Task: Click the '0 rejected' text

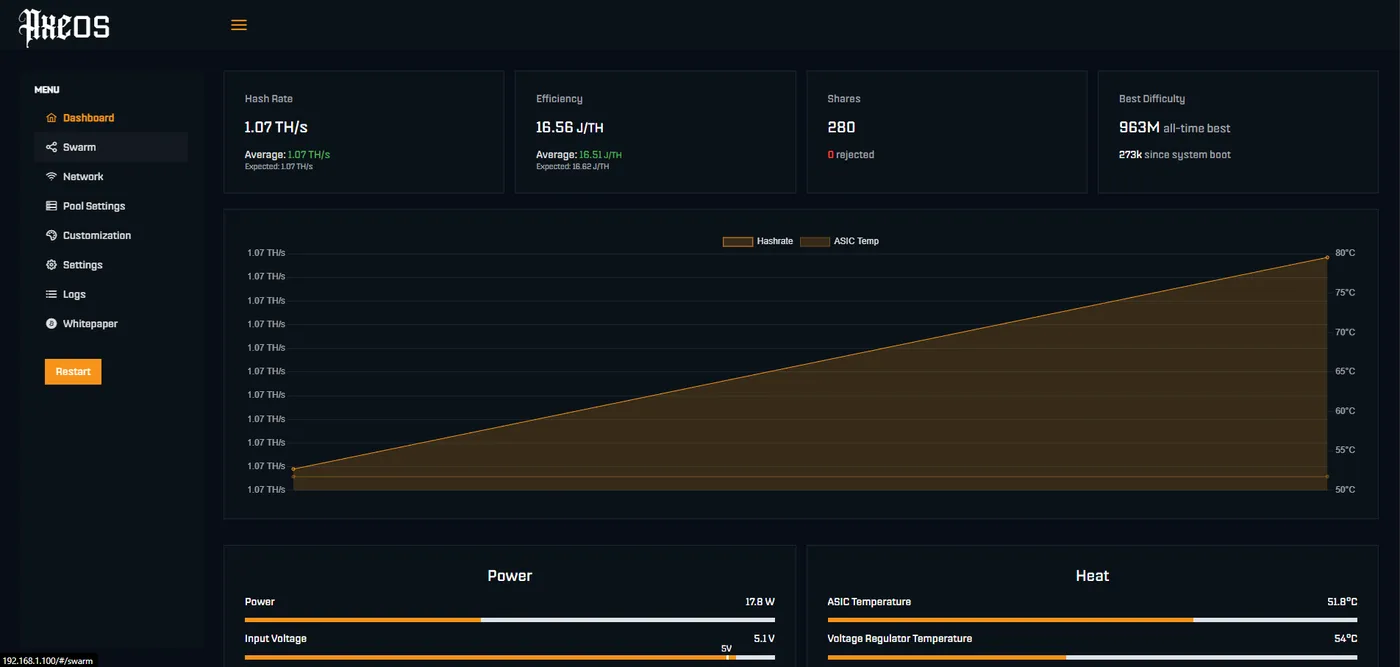Action: [x=851, y=155]
